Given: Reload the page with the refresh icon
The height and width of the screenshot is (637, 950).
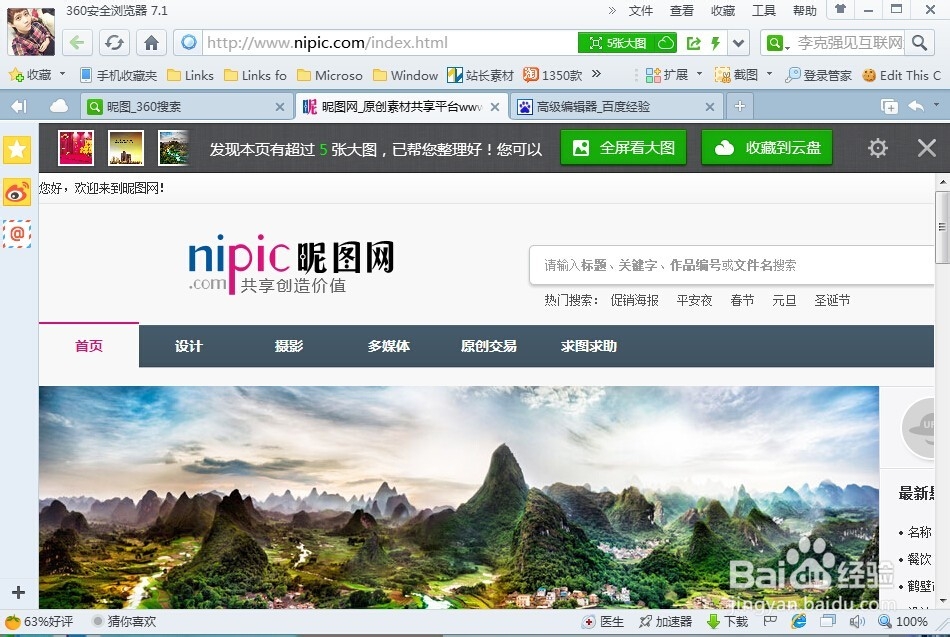Looking at the screenshot, I should pyautogui.click(x=114, y=43).
